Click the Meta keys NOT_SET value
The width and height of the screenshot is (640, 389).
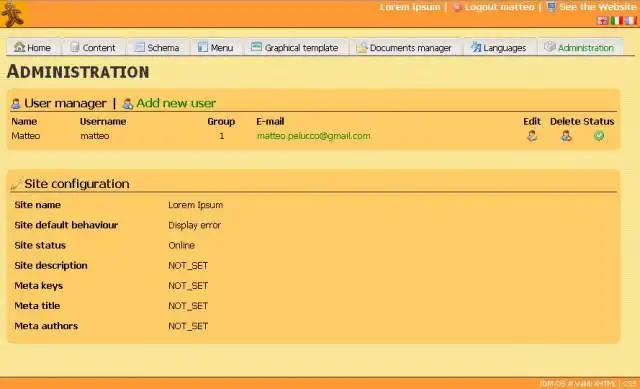click(188, 286)
